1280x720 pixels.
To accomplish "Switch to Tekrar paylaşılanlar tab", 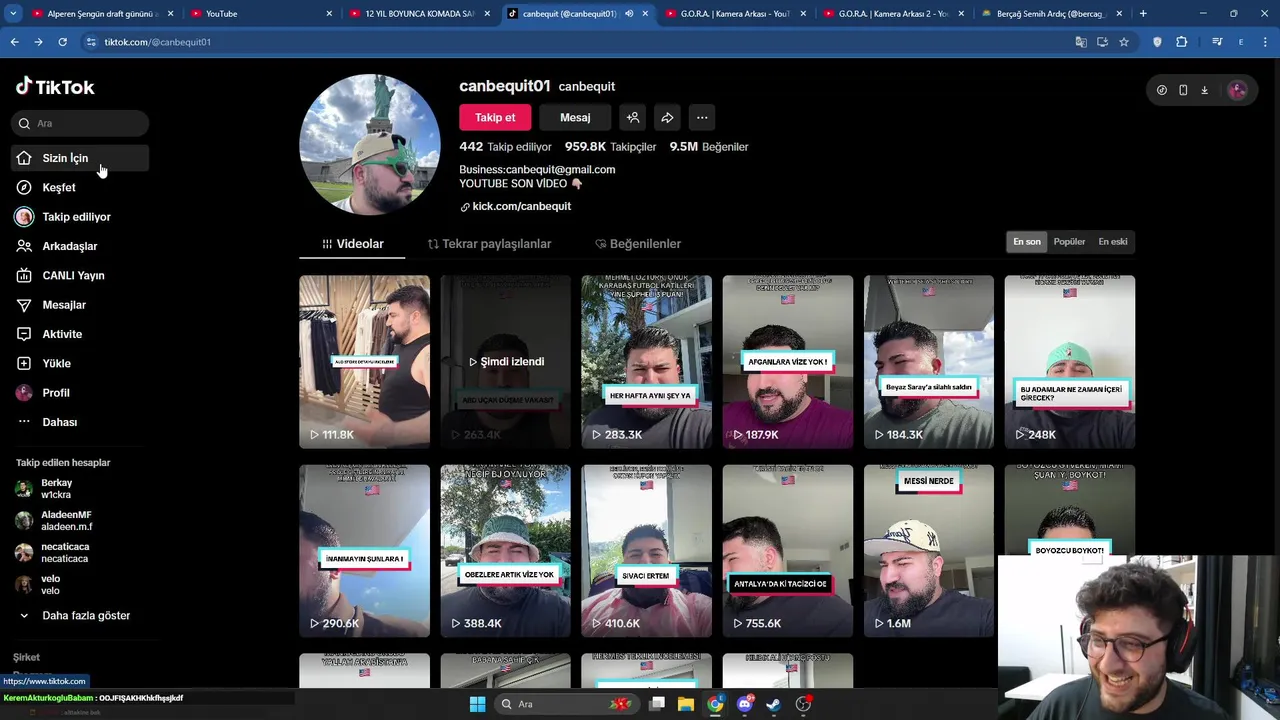I will coord(489,244).
